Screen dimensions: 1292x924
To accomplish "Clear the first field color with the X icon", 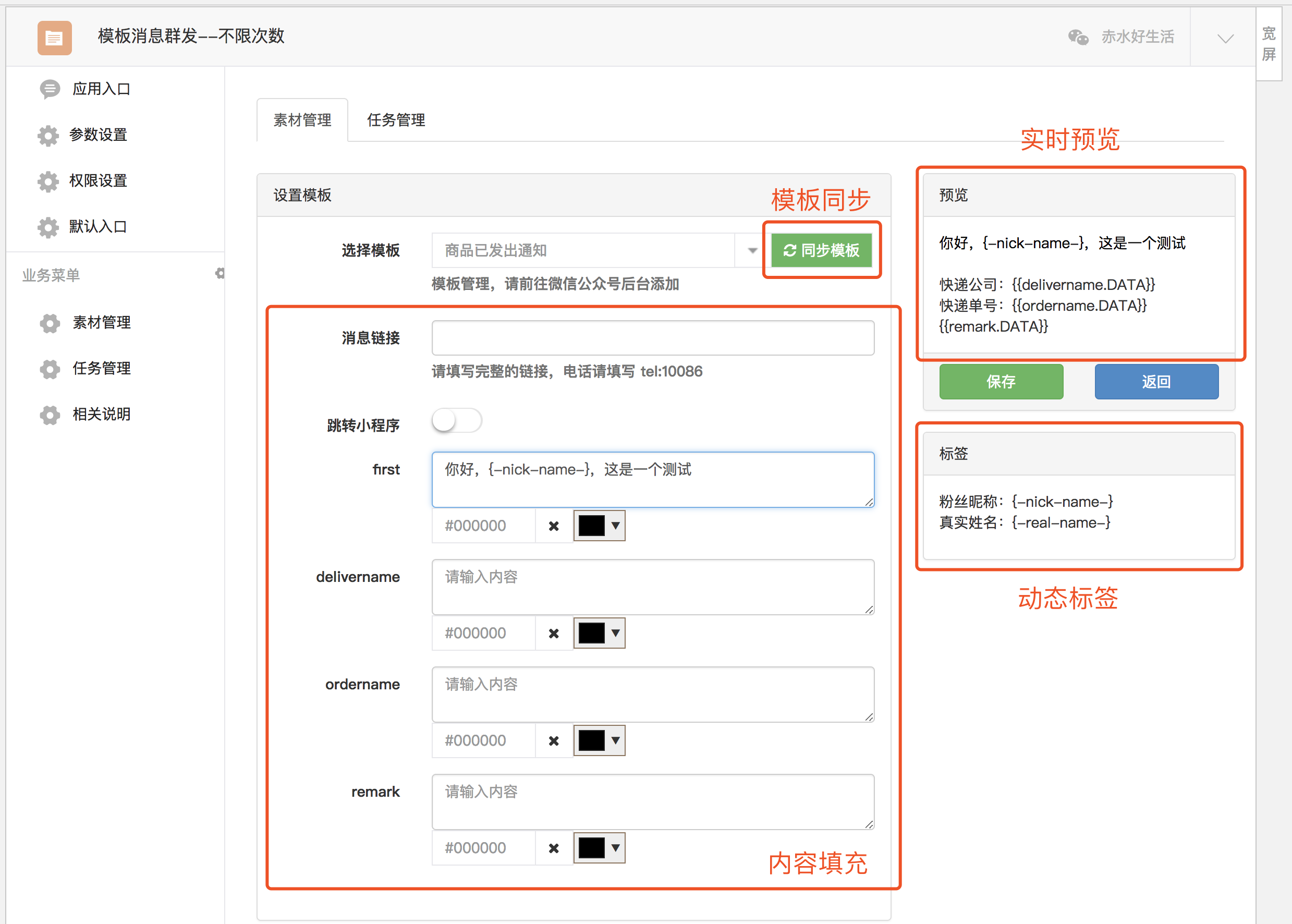I will point(554,526).
